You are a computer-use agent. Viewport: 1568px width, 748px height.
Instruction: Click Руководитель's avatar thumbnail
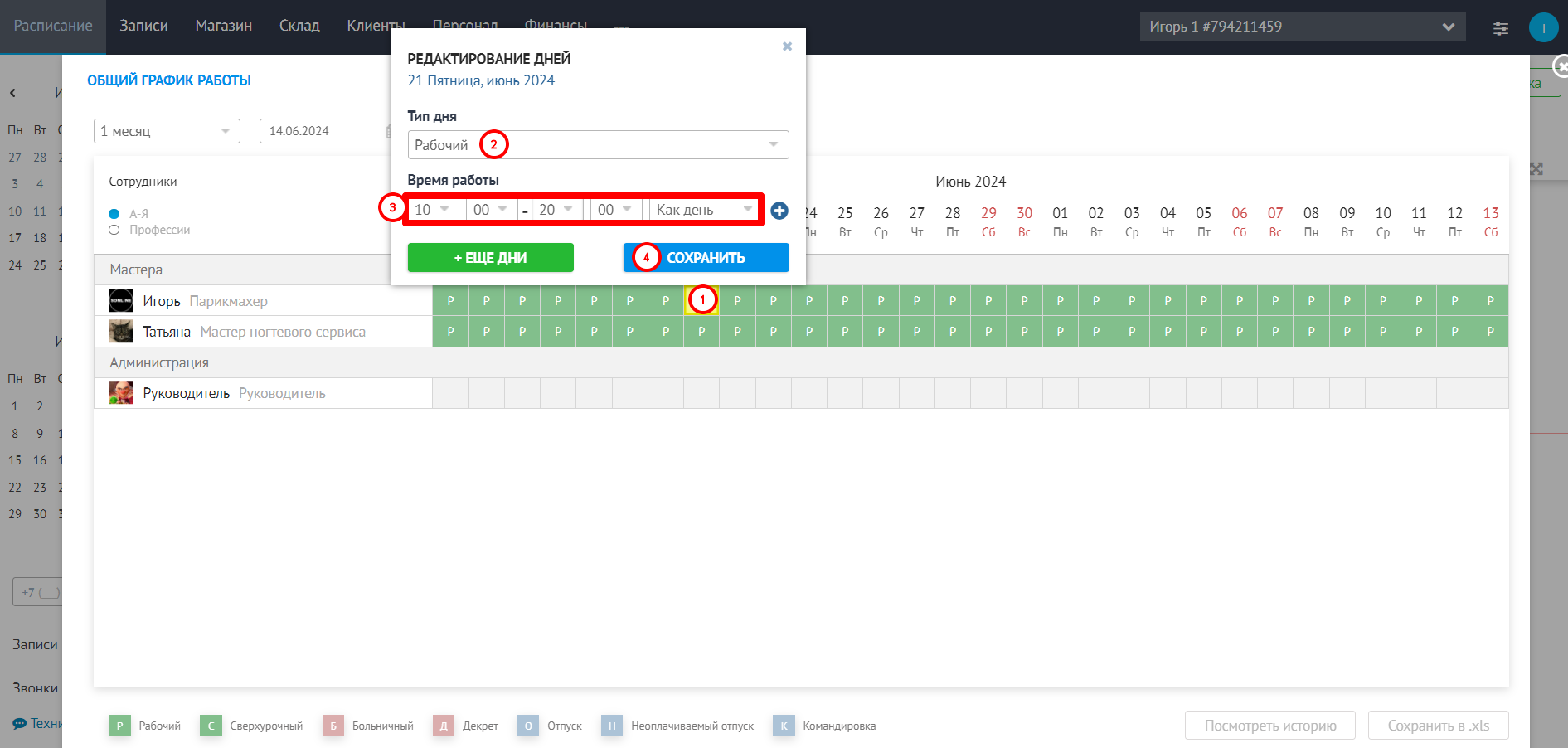[121, 393]
